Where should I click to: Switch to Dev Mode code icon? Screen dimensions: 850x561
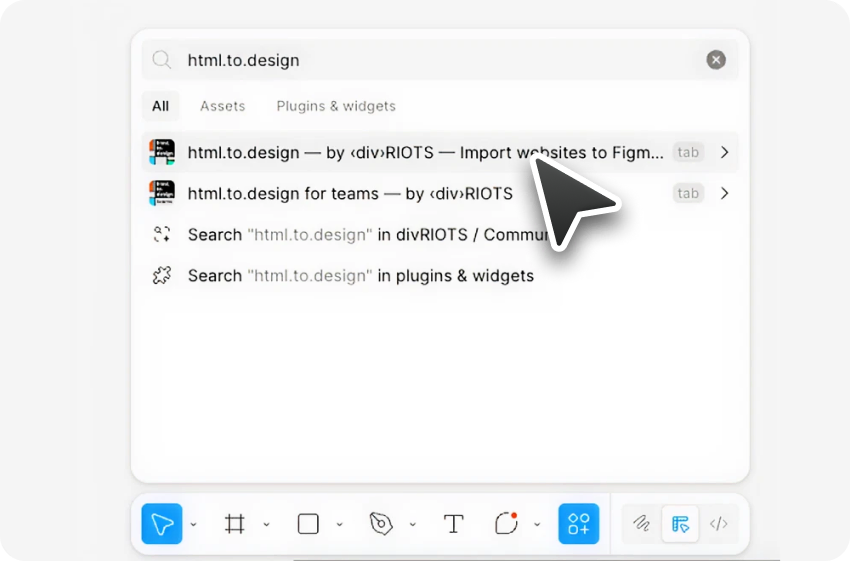tap(718, 524)
